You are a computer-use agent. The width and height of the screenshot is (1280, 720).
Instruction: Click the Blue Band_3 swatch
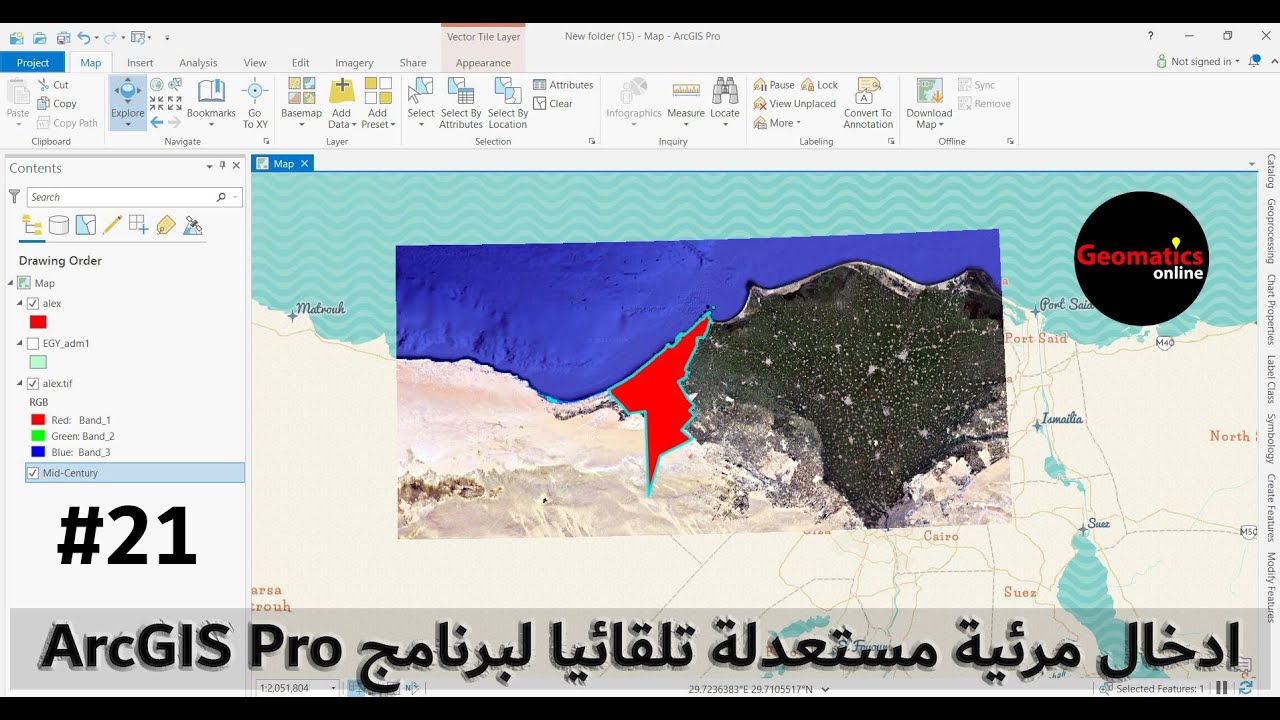38,452
